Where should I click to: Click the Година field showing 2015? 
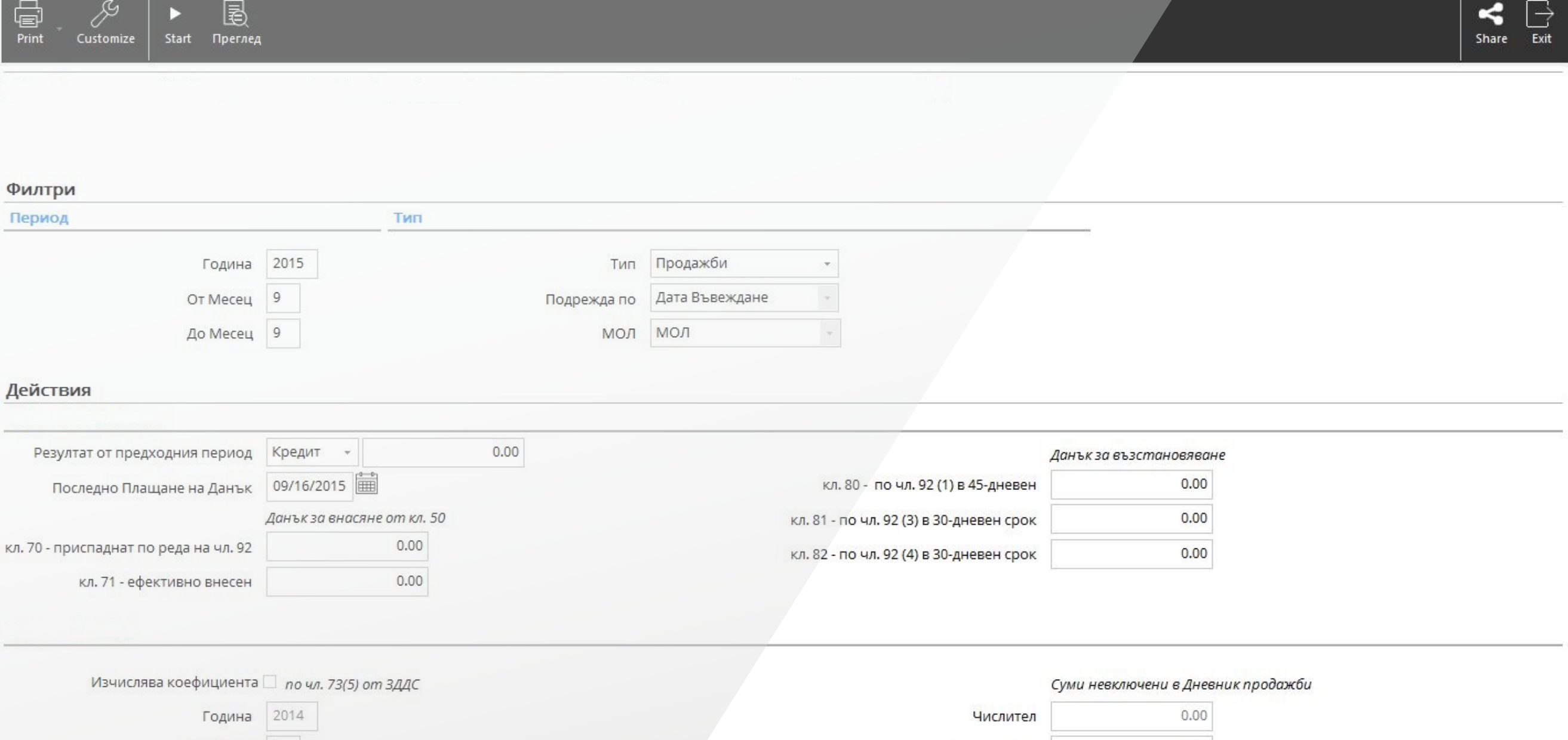click(x=291, y=264)
